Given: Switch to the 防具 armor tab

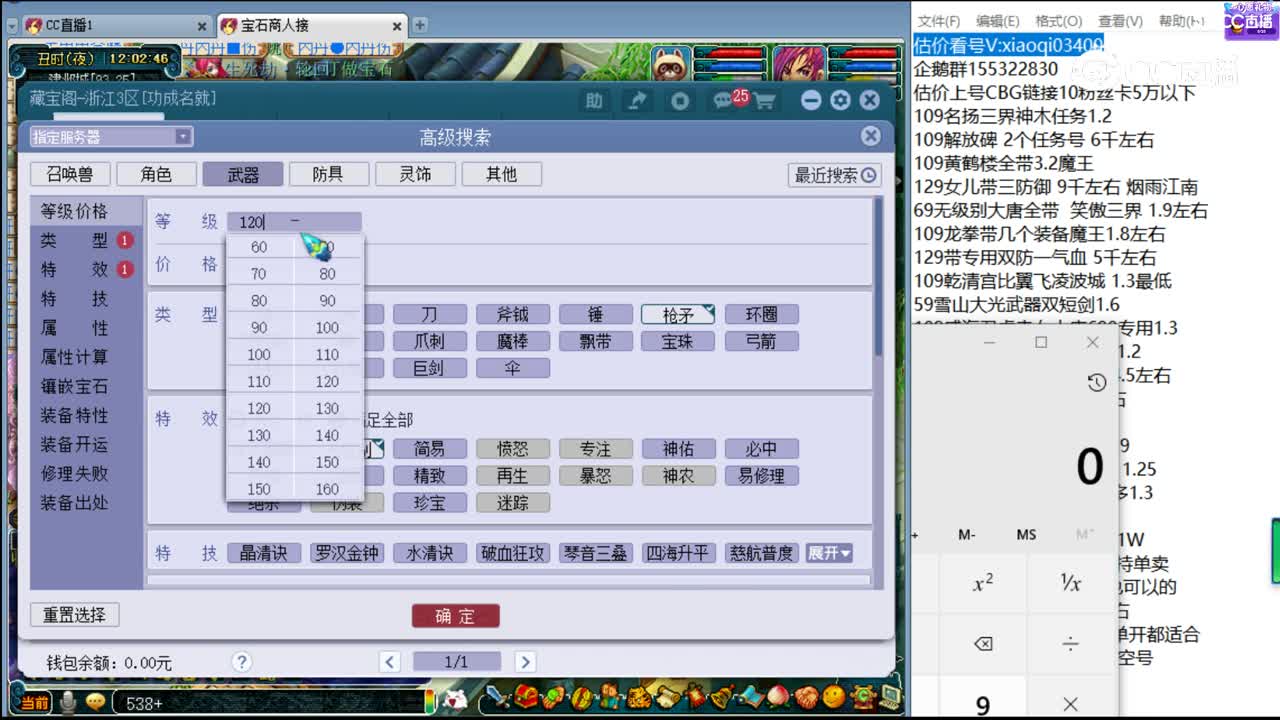Looking at the screenshot, I should point(328,173).
